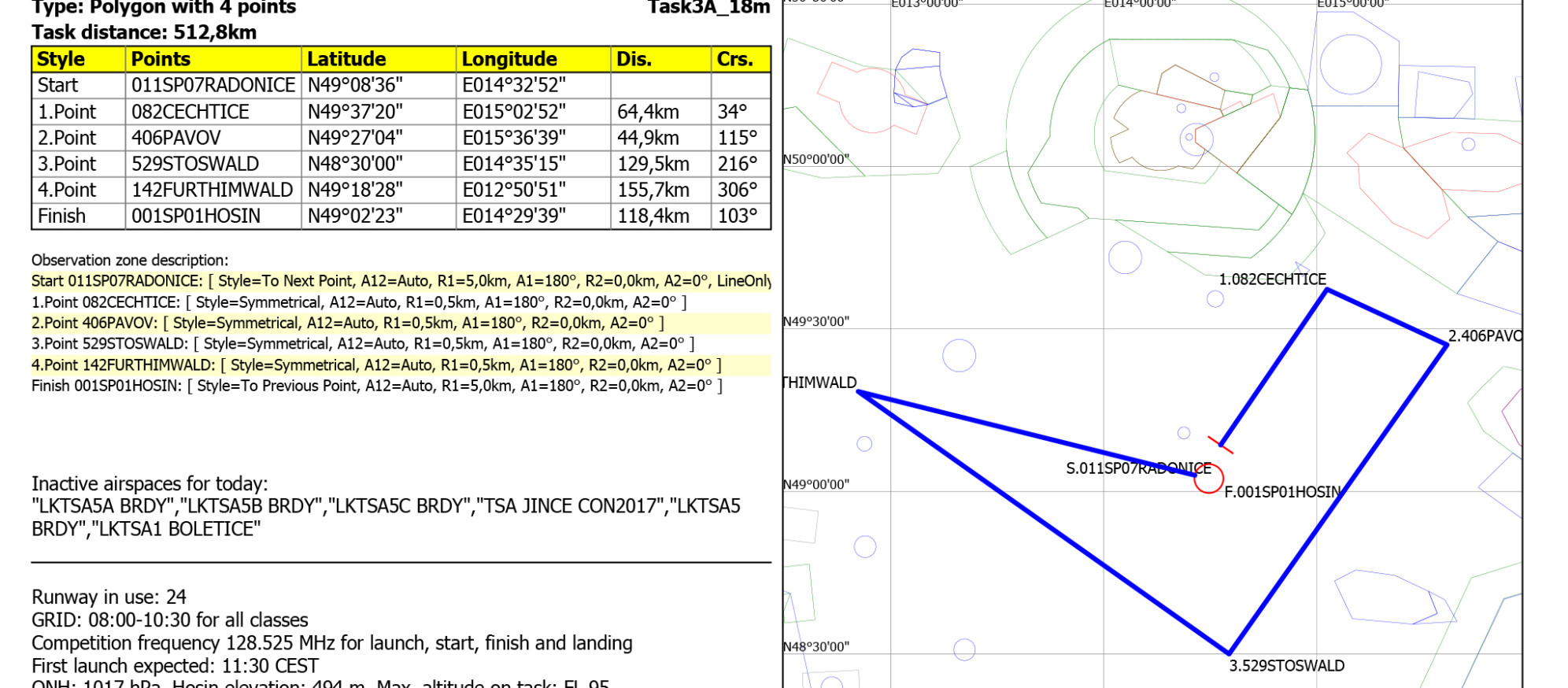Screen dimensions: 1568x688
Task: Click the 1.082CECHTICE label on the map
Action: point(1272,279)
